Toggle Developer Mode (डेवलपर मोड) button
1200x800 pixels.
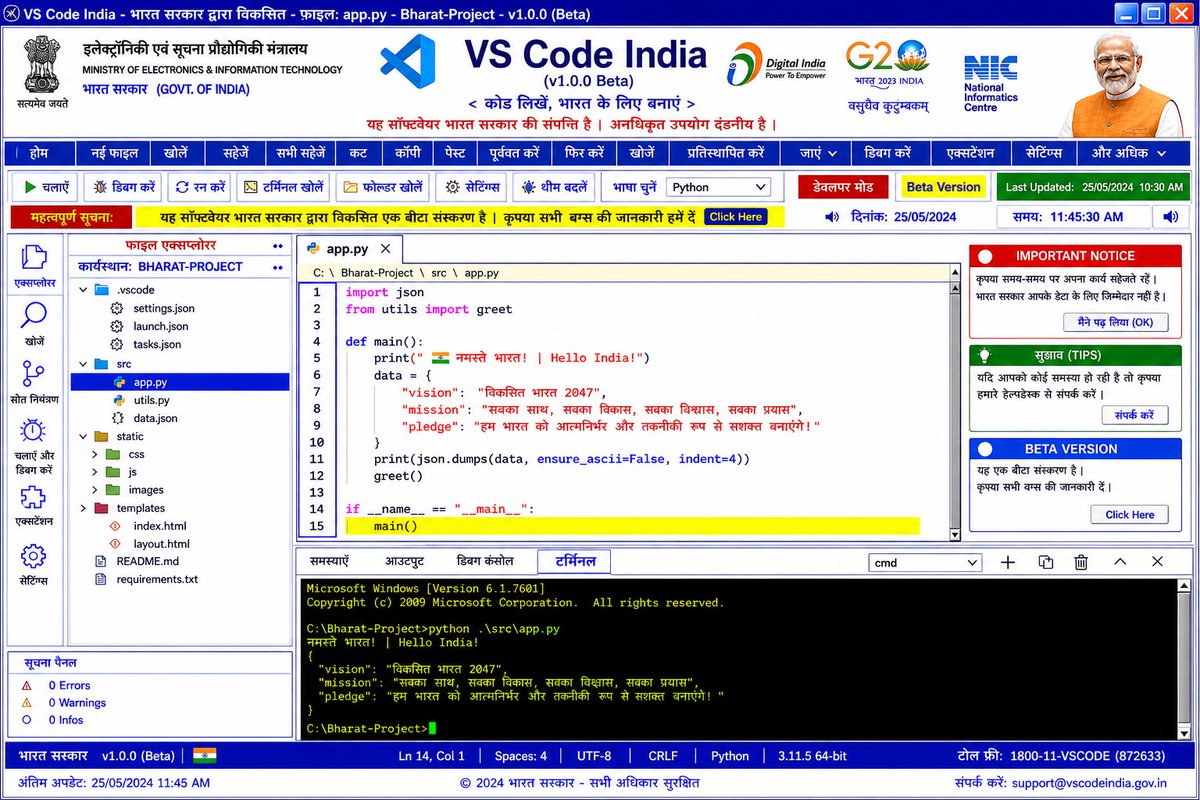click(842, 187)
